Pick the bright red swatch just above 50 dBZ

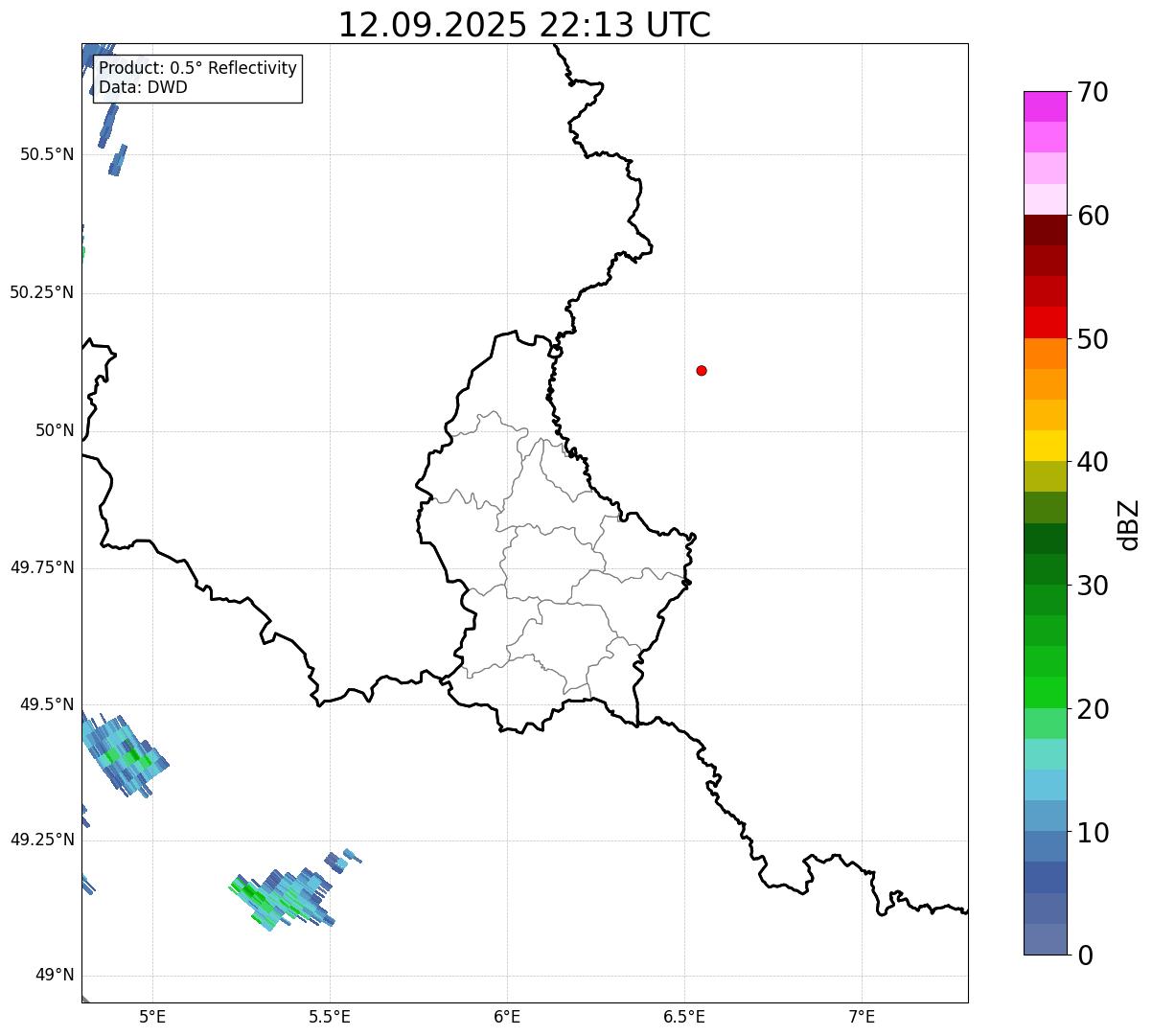pos(1046,322)
